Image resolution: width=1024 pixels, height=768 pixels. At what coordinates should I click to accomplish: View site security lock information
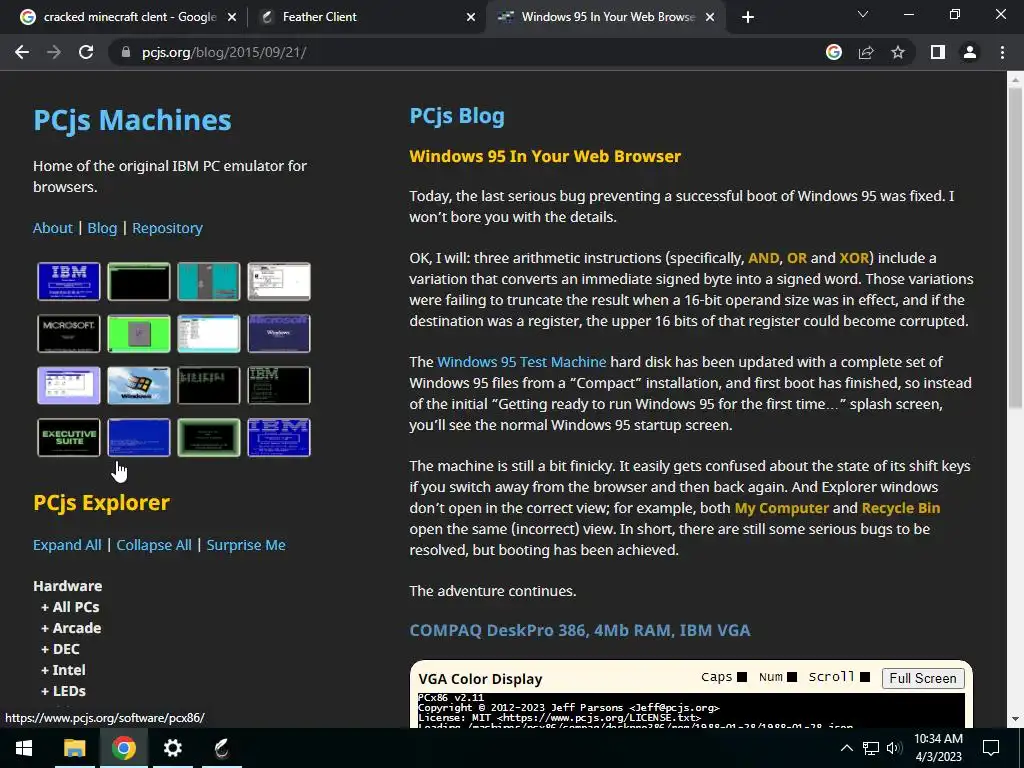[126, 52]
